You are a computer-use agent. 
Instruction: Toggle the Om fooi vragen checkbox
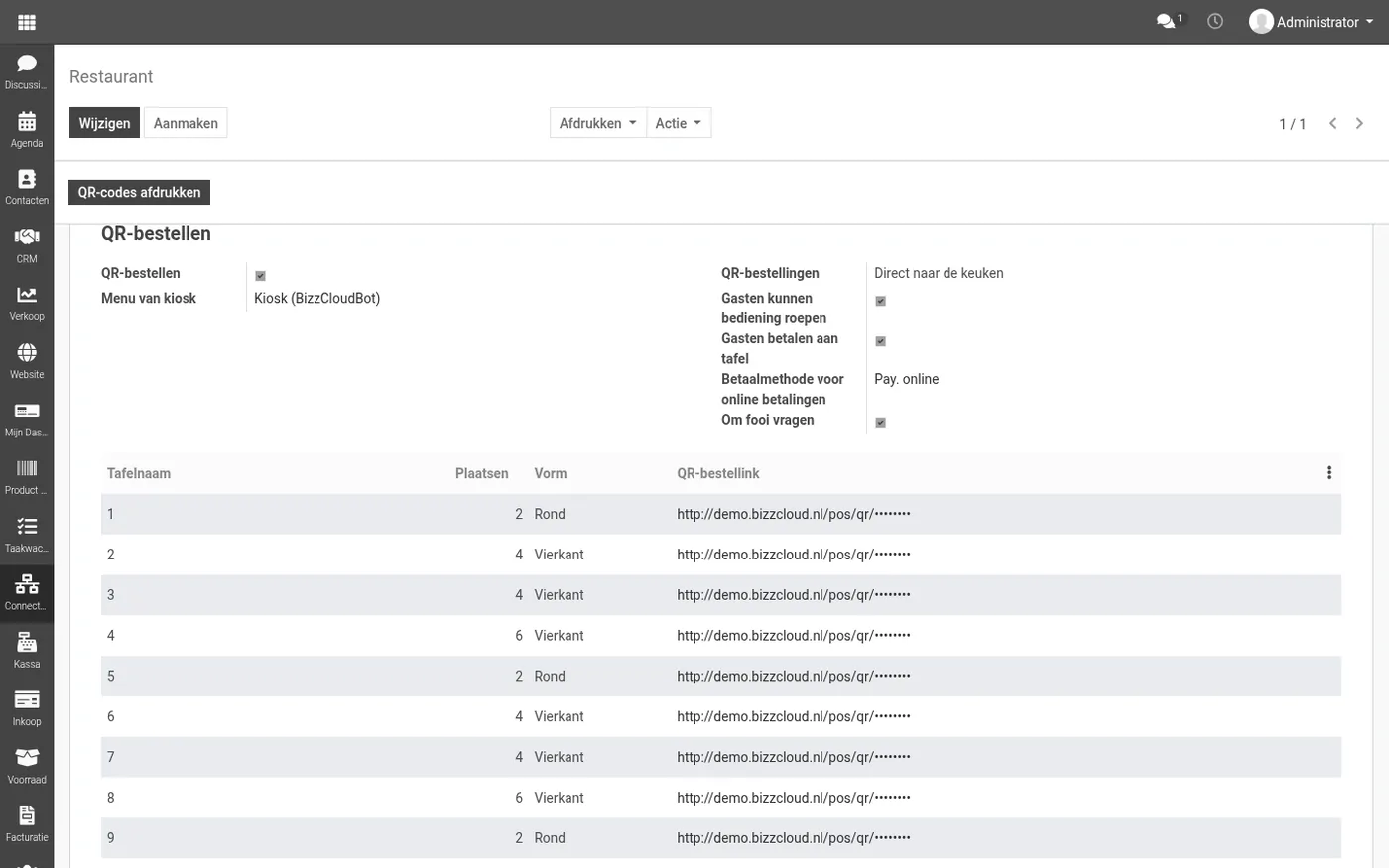(x=880, y=423)
